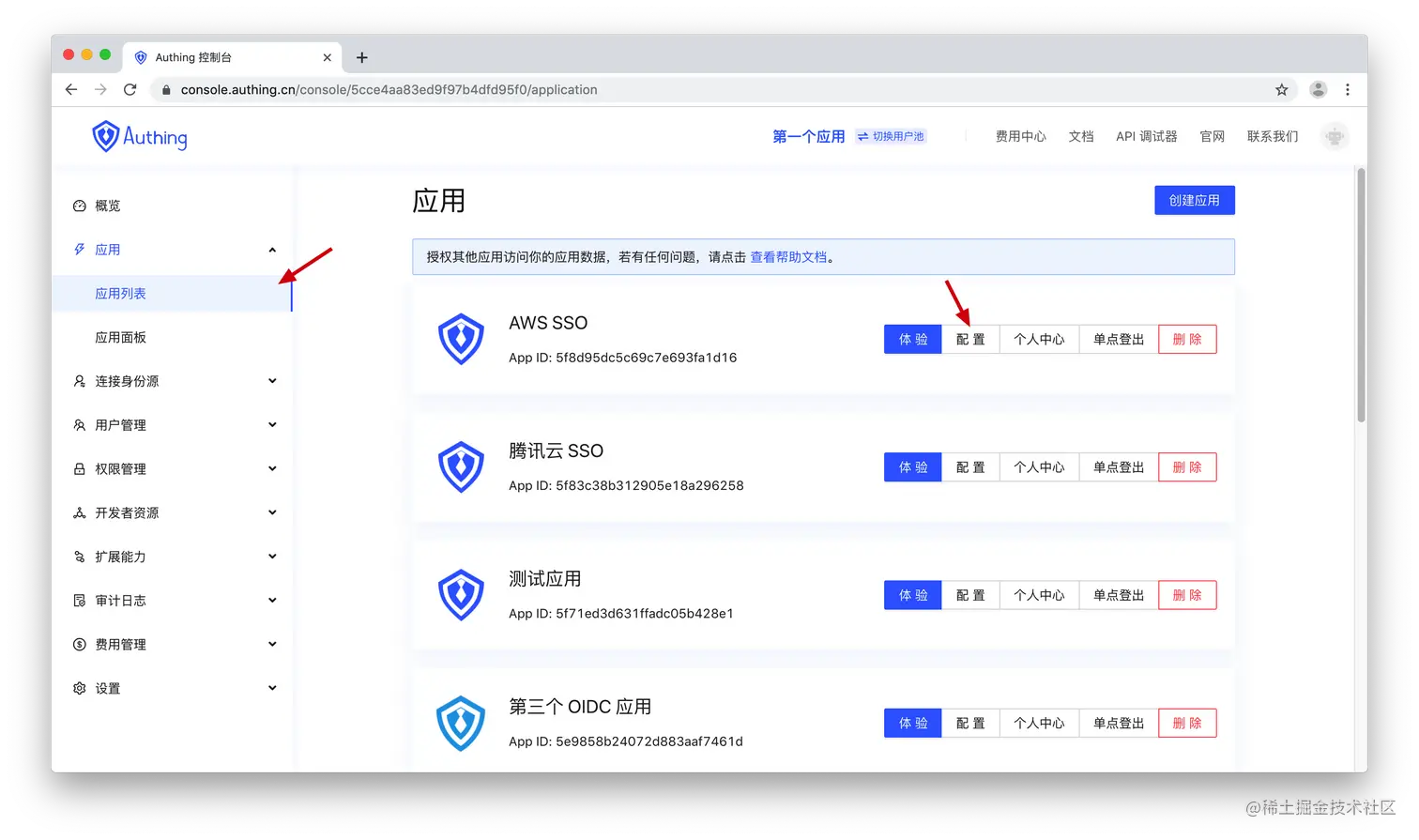
Task: Close the Authing 控制台 tab
Action: point(327,57)
